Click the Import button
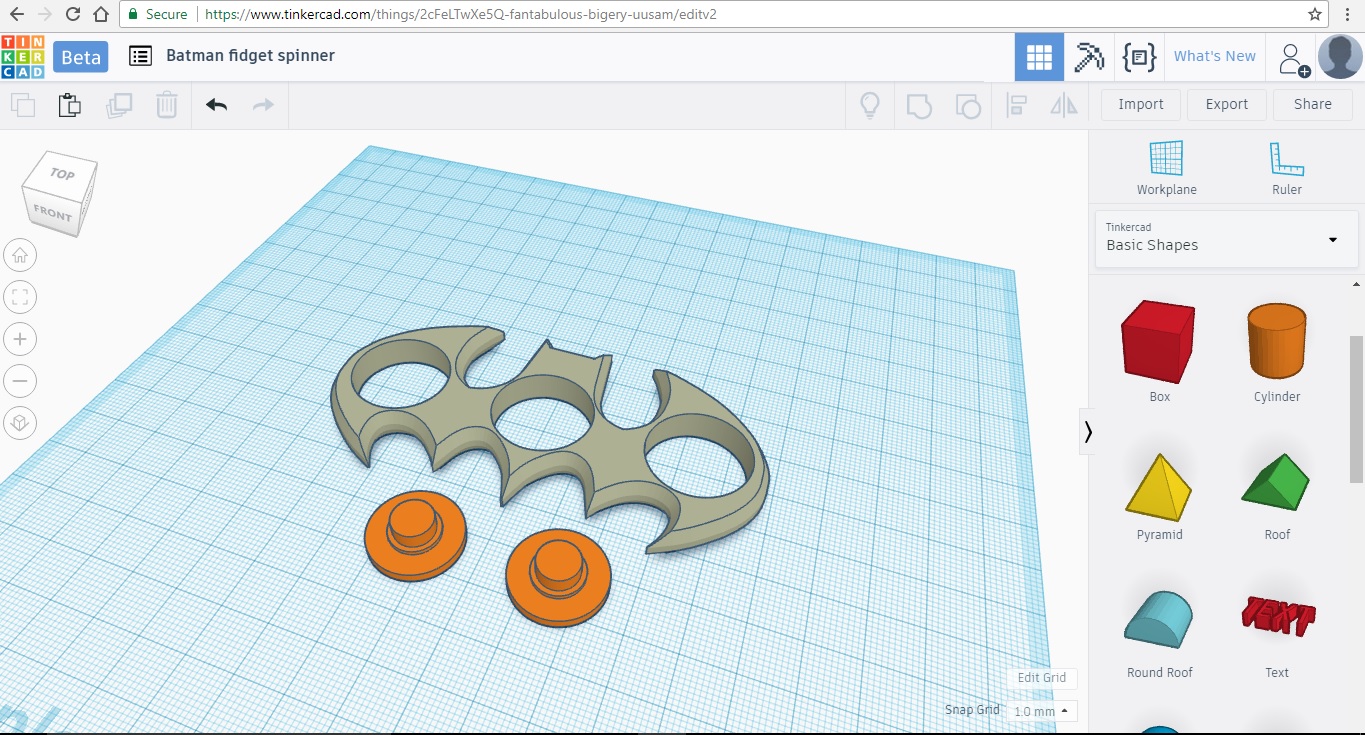This screenshot has height=735, width=1365. pyautogui.click(x=1141, y=104)
